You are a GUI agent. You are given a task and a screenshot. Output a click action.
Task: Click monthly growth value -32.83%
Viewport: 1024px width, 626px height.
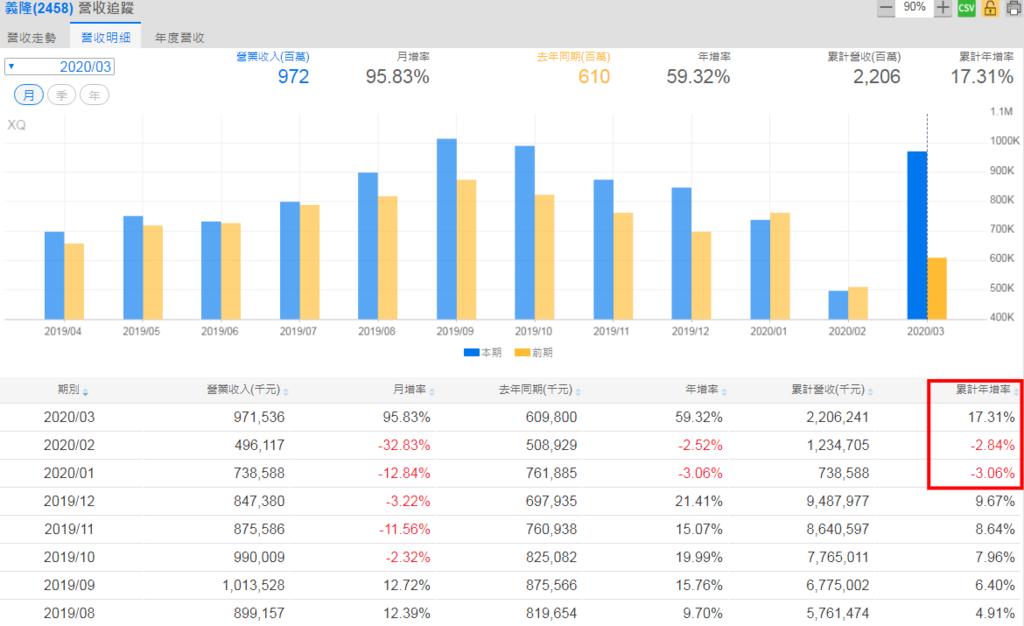pos(404,445)
